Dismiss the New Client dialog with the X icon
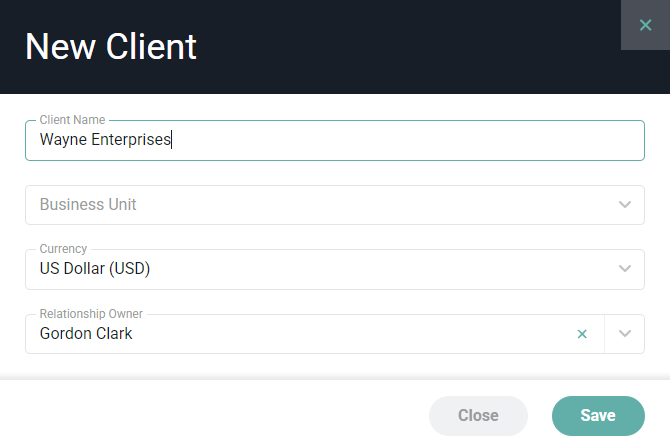The width and height of the screenshot is (670, 448). pos(645,25)
